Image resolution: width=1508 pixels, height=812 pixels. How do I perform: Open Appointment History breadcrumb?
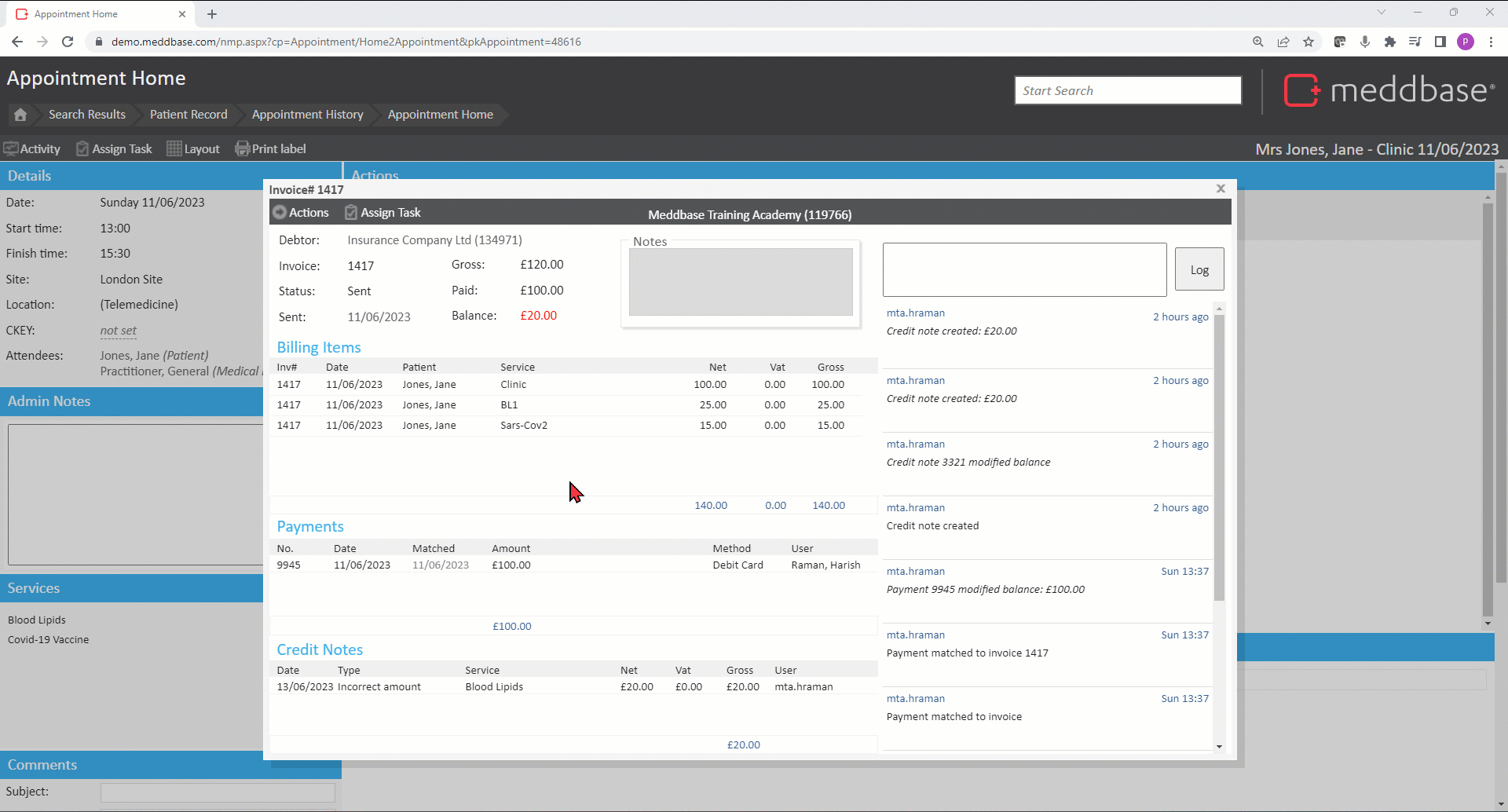[x=307, y=115]
